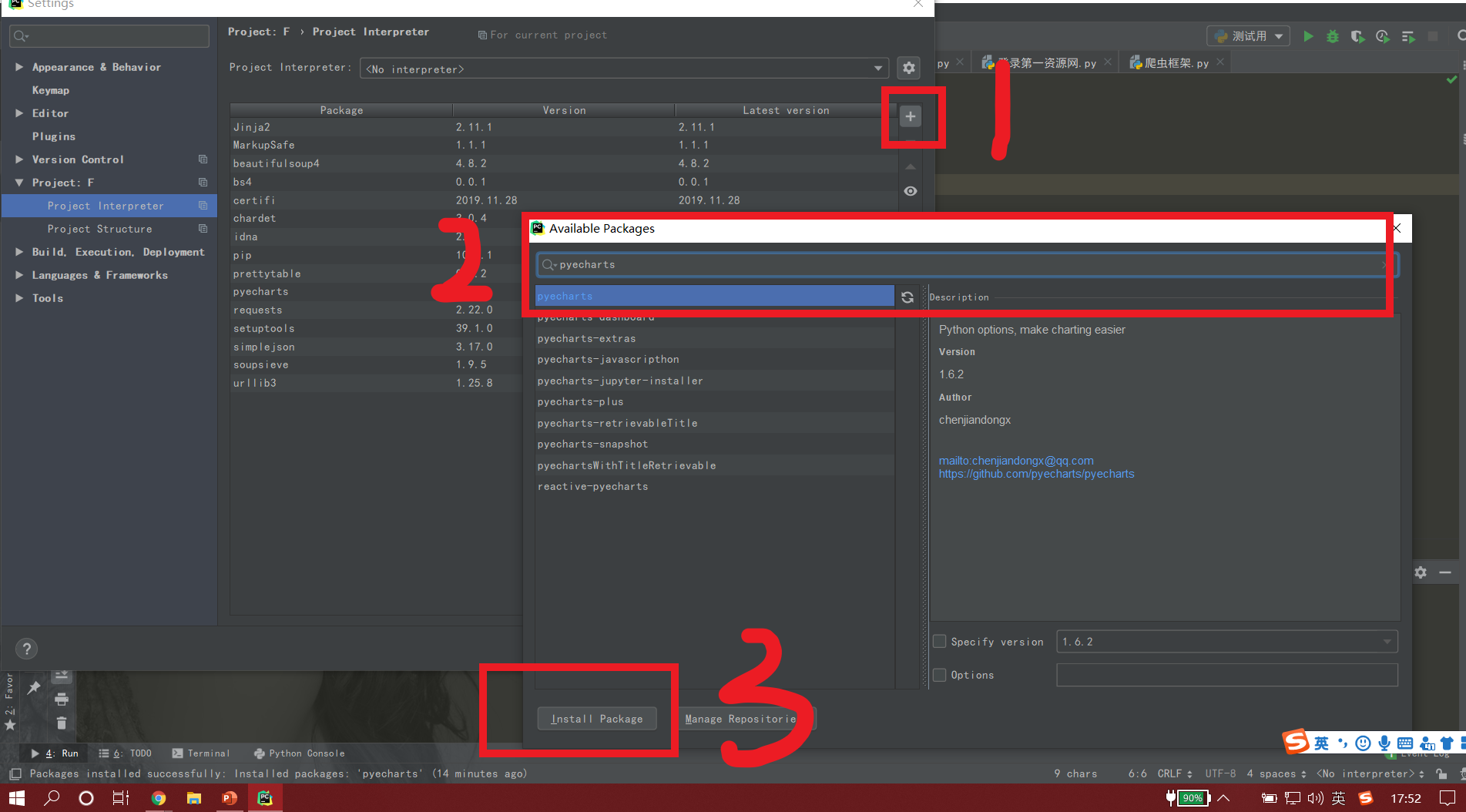
Task: Open the interpreter gear settings icon
Action: pyautogui.click(x=909, y=68)
